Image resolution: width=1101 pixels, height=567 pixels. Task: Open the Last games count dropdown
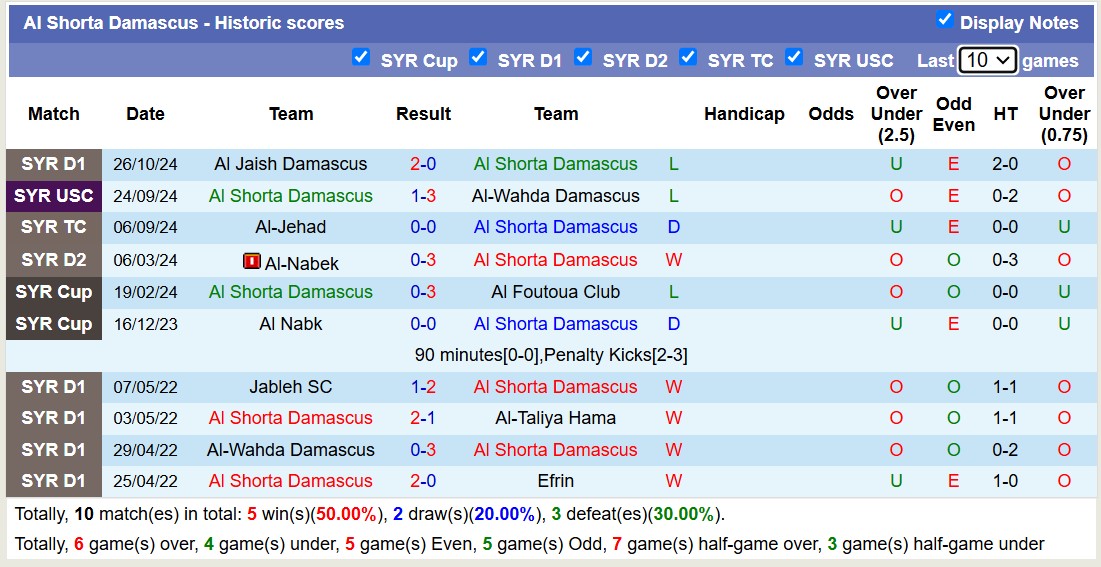(x=987, y=60)
